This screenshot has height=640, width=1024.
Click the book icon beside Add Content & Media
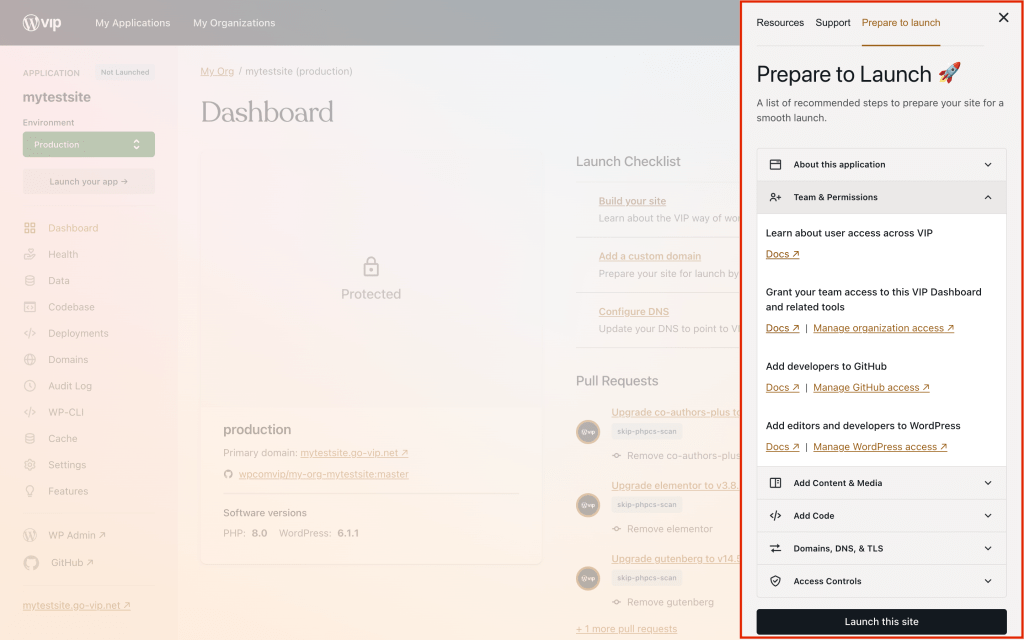coord(775,483)
